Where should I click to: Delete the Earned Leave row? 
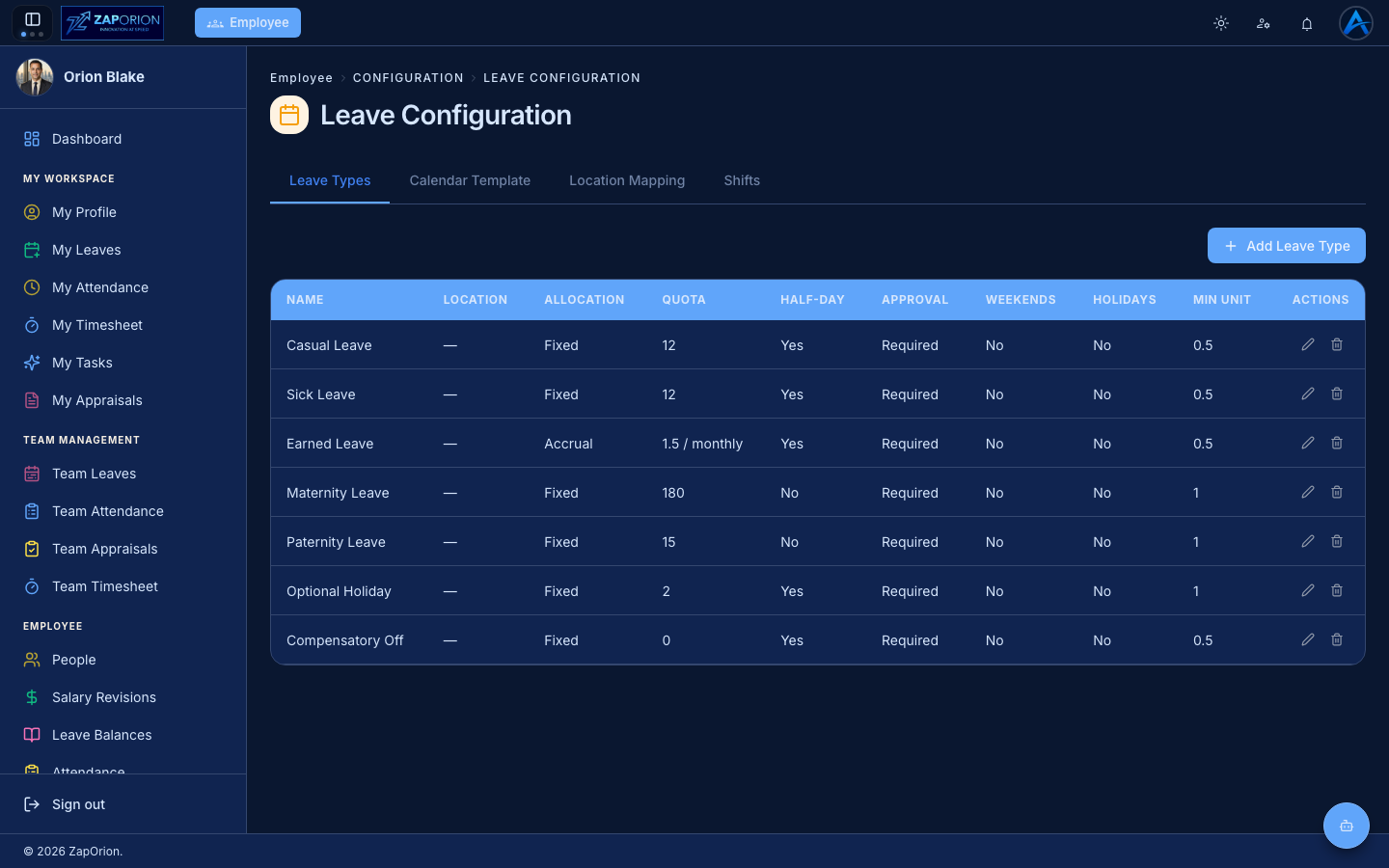[1337, 443]
